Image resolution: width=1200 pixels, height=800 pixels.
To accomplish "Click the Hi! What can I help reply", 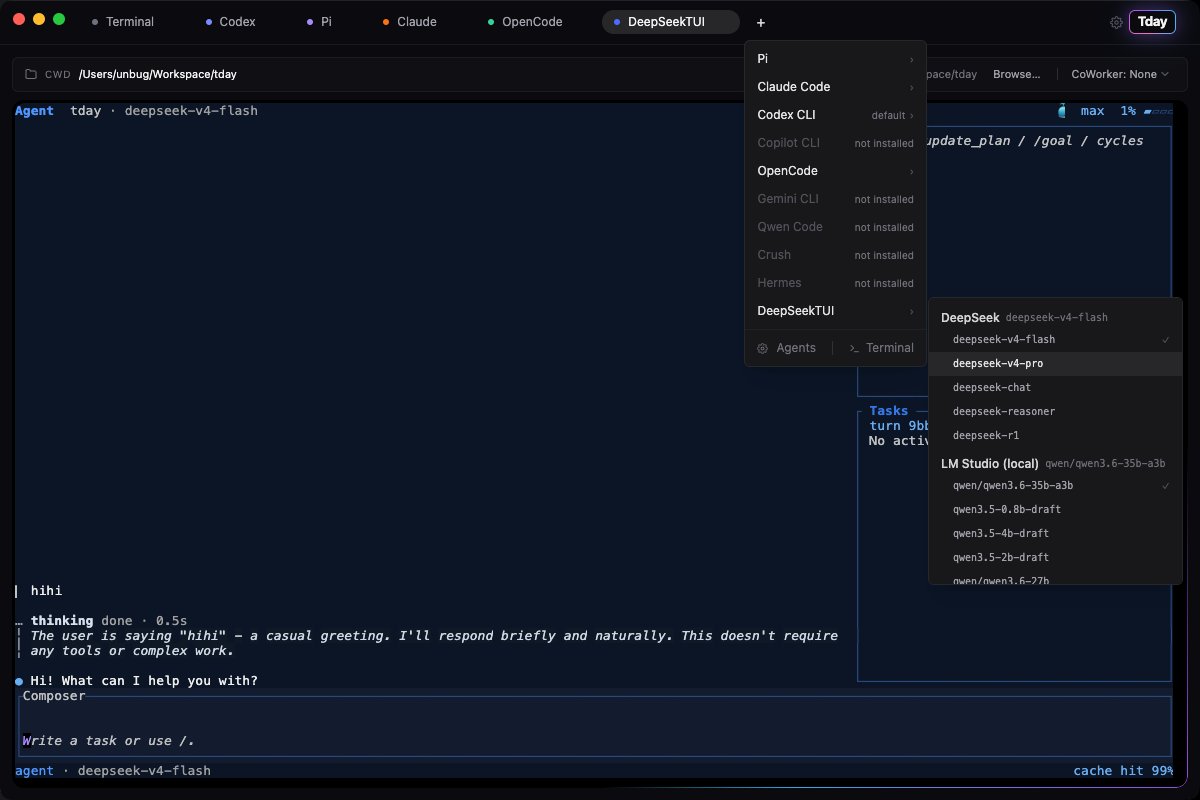I will 144,681.
